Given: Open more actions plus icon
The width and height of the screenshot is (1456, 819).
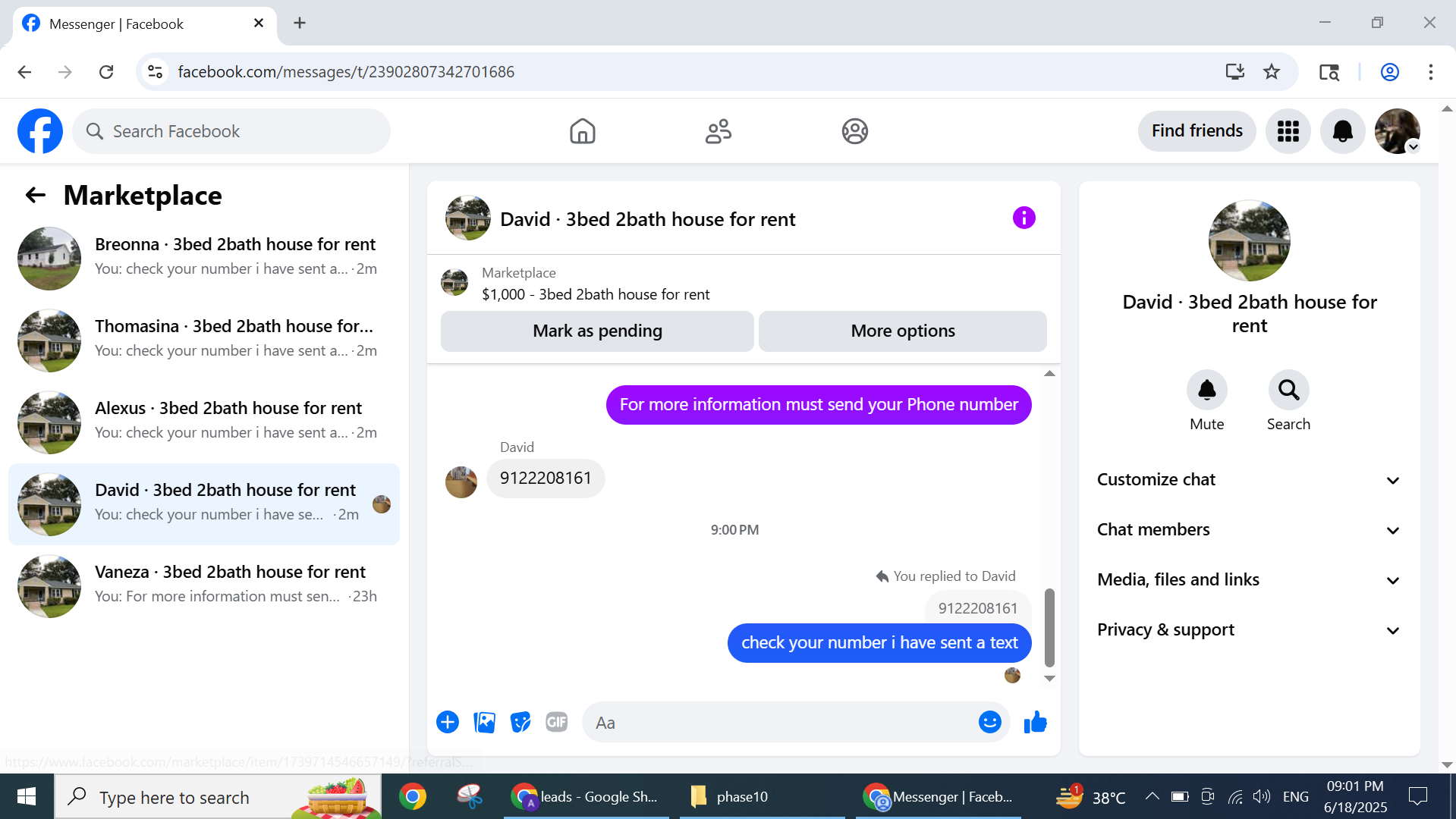Looking at the screenshot, I should tap(448, 722).
